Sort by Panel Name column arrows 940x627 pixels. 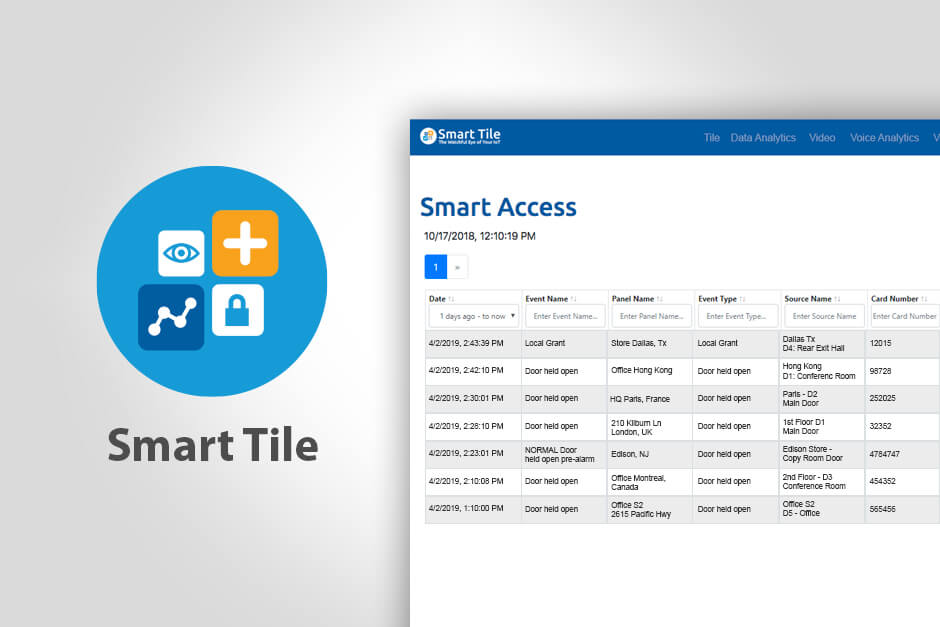(660, 299)
